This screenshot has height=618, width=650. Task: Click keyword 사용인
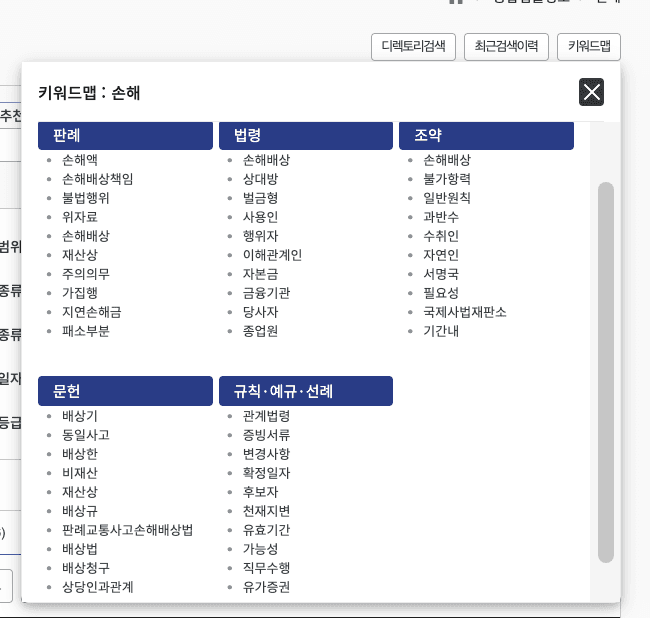260,217
